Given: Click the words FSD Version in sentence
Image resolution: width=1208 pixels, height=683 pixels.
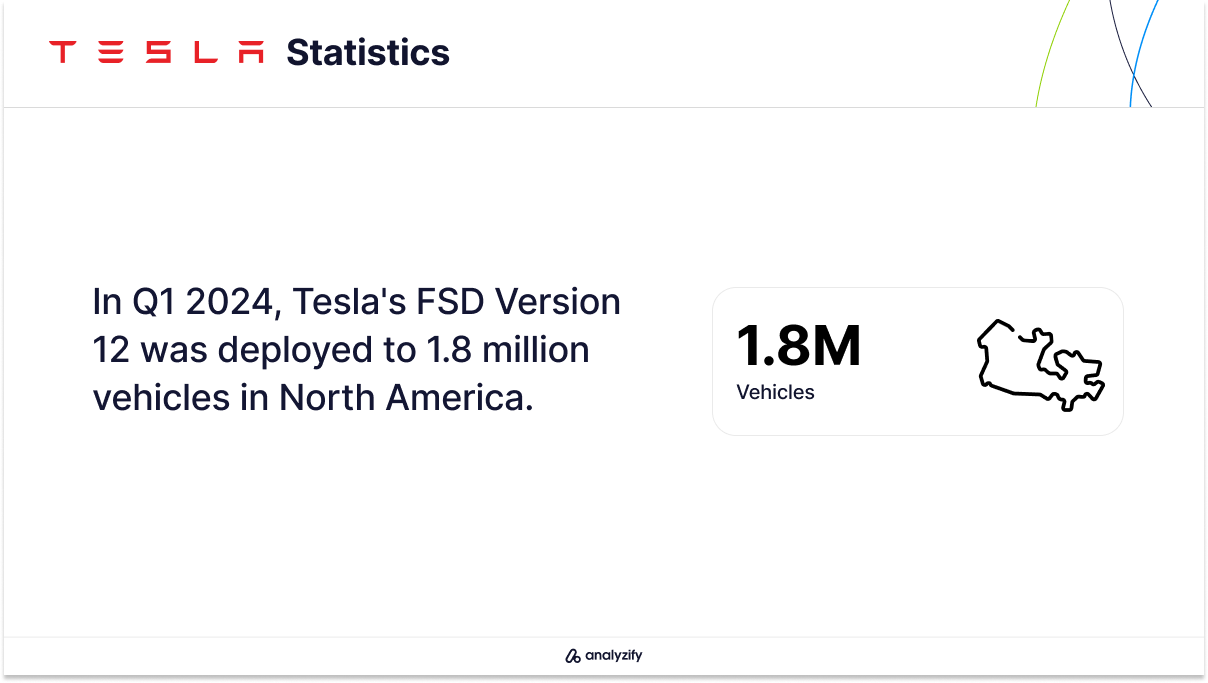Looking at the screenshot, I should tap(521, 301).
